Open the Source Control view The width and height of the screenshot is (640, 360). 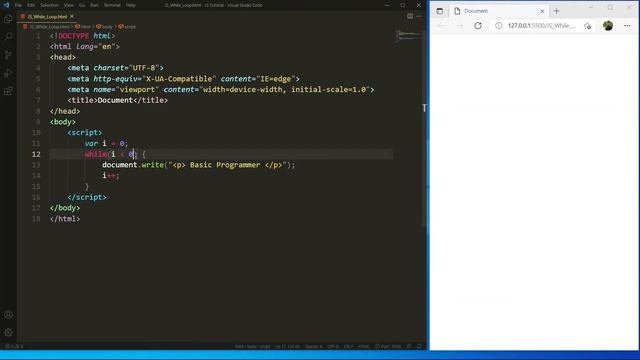pyautogui.click(x=8, y=55)
